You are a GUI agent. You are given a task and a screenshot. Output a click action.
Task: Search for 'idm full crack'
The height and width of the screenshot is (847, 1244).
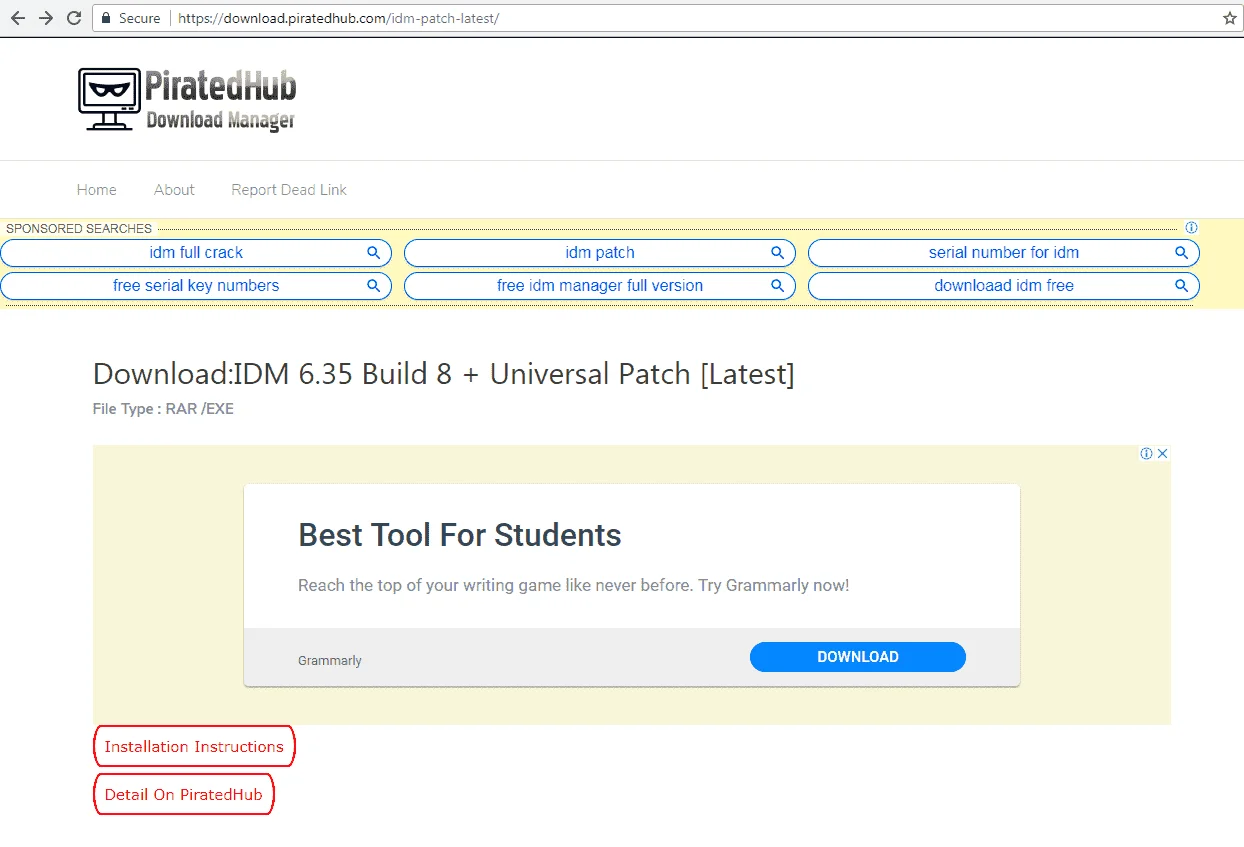196,253
